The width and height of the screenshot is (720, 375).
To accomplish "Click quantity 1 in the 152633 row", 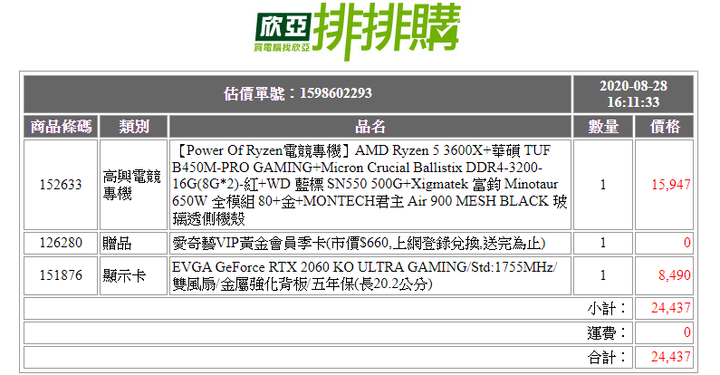I will click(x=603, y=185).
